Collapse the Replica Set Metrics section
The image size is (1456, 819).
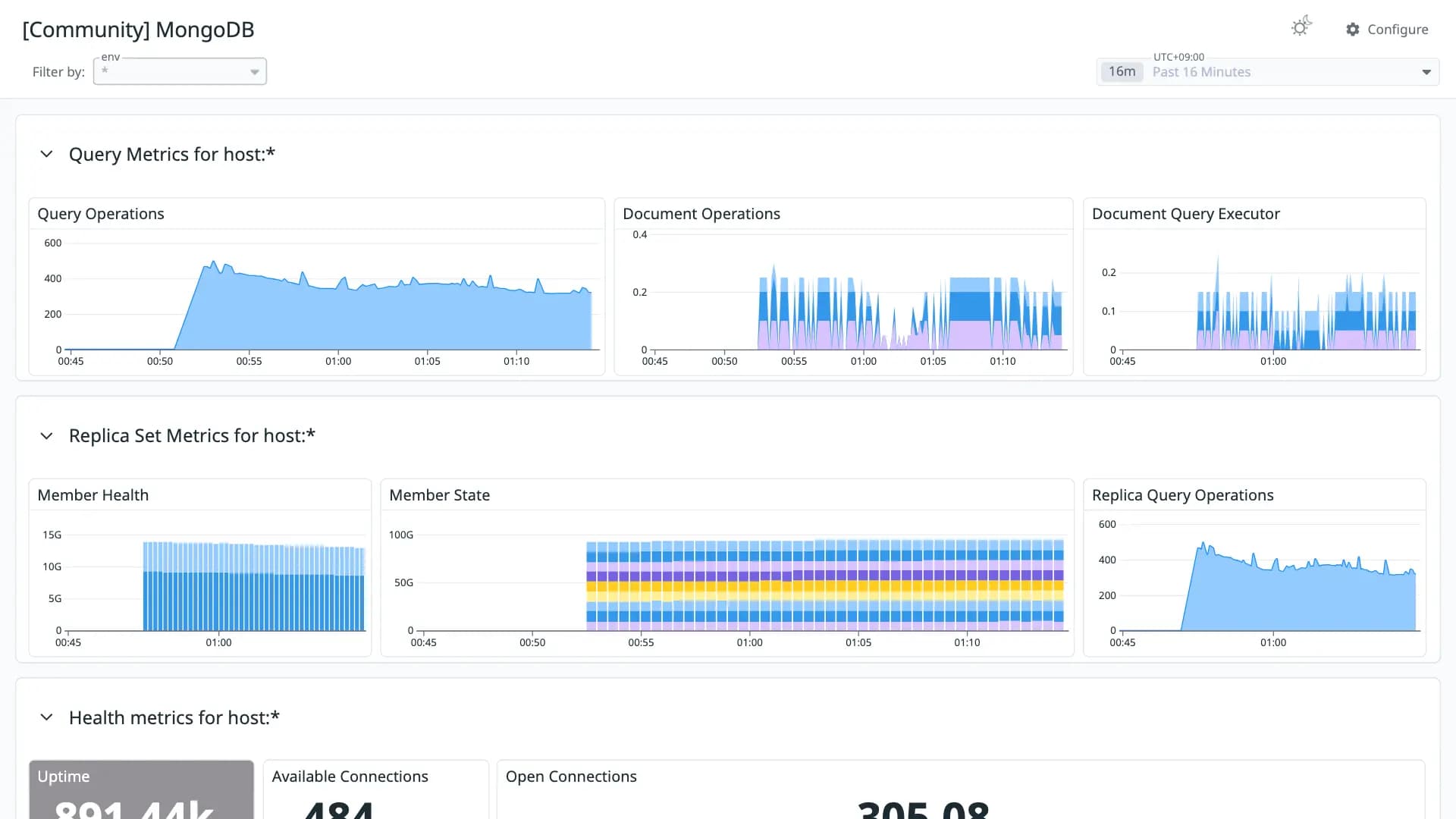[x=46, y=436]
